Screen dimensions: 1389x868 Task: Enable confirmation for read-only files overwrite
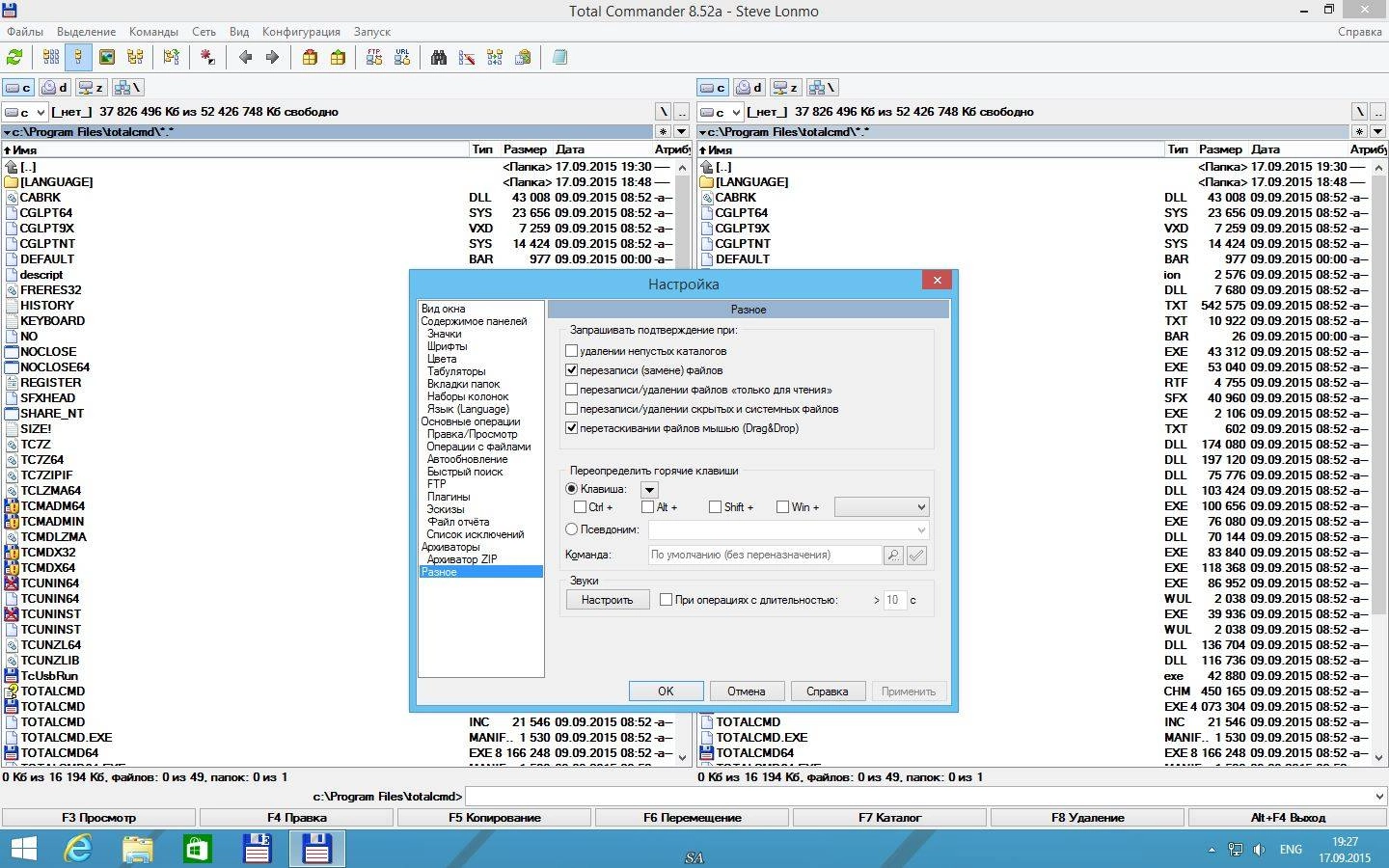(x=571, y=390)
